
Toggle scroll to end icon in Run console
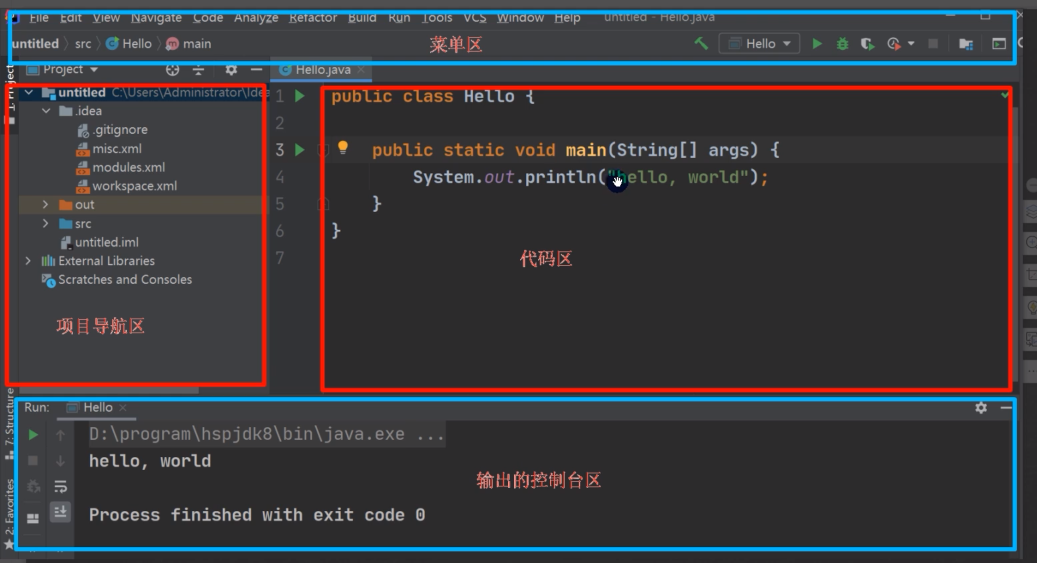click(60, 512)
